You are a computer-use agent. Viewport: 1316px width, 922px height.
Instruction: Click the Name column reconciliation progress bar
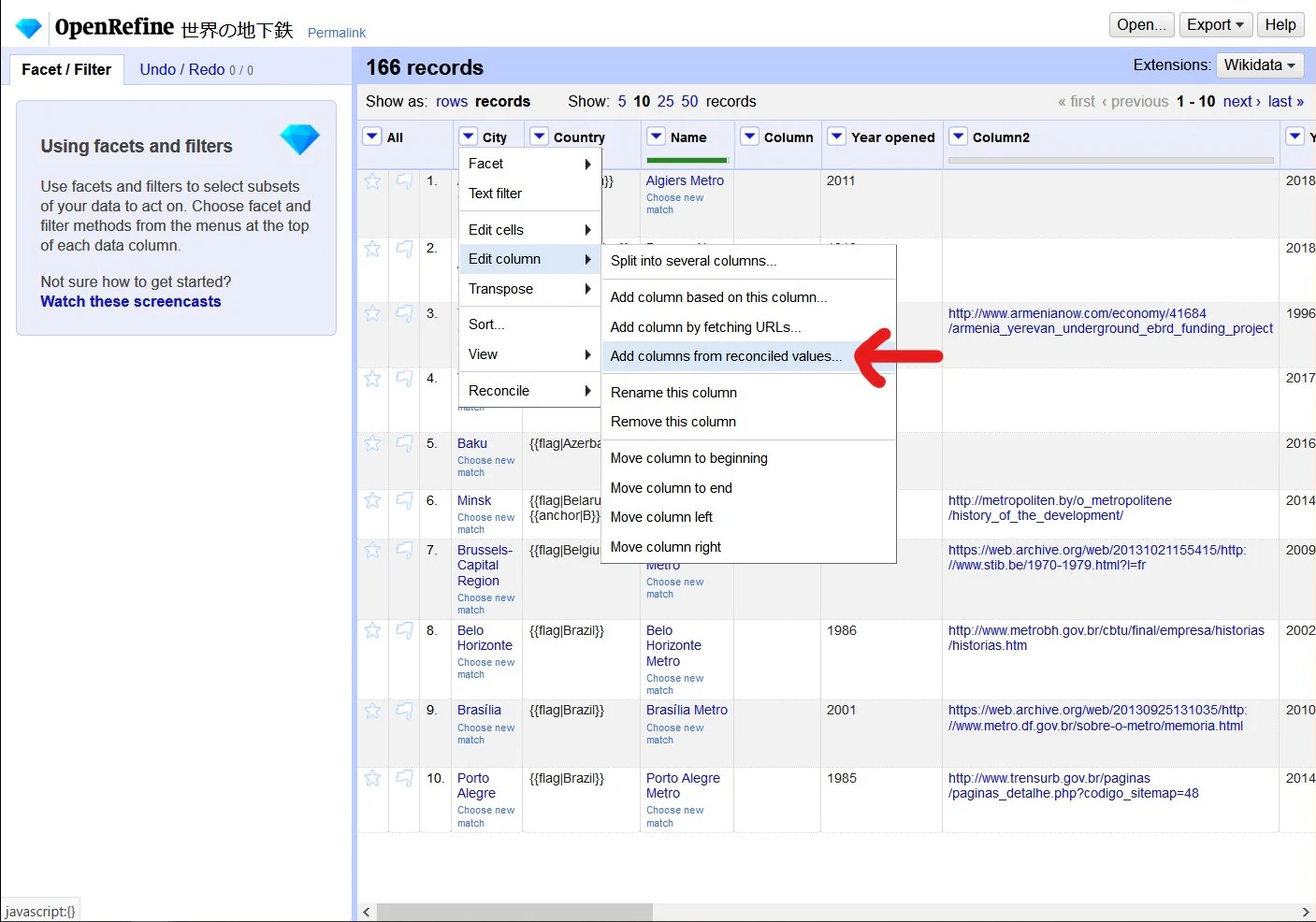tap(687, 160)
